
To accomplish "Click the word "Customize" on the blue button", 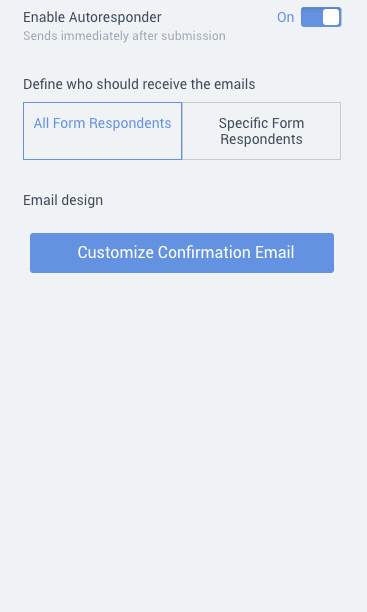I will tap(116, 253).
